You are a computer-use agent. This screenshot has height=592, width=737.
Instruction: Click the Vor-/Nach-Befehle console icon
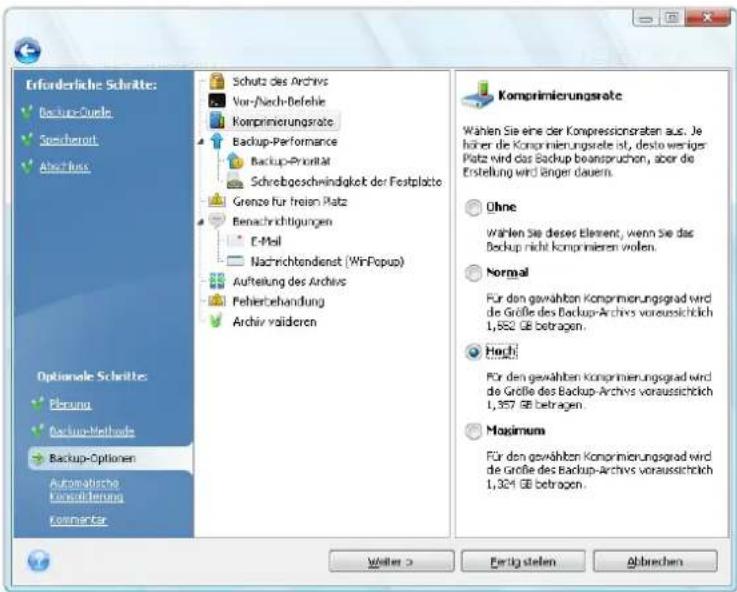tap(217, 101)
